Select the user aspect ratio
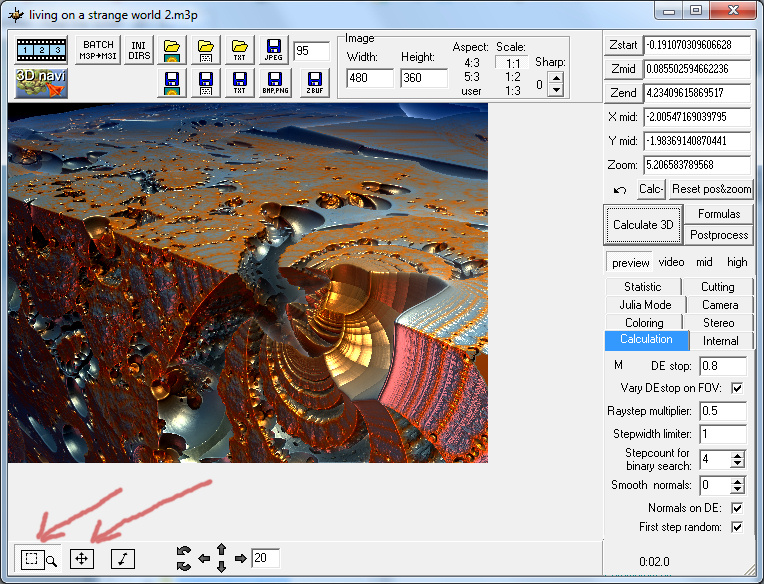Screen dimensions: 764x584 tap(471, 91)
